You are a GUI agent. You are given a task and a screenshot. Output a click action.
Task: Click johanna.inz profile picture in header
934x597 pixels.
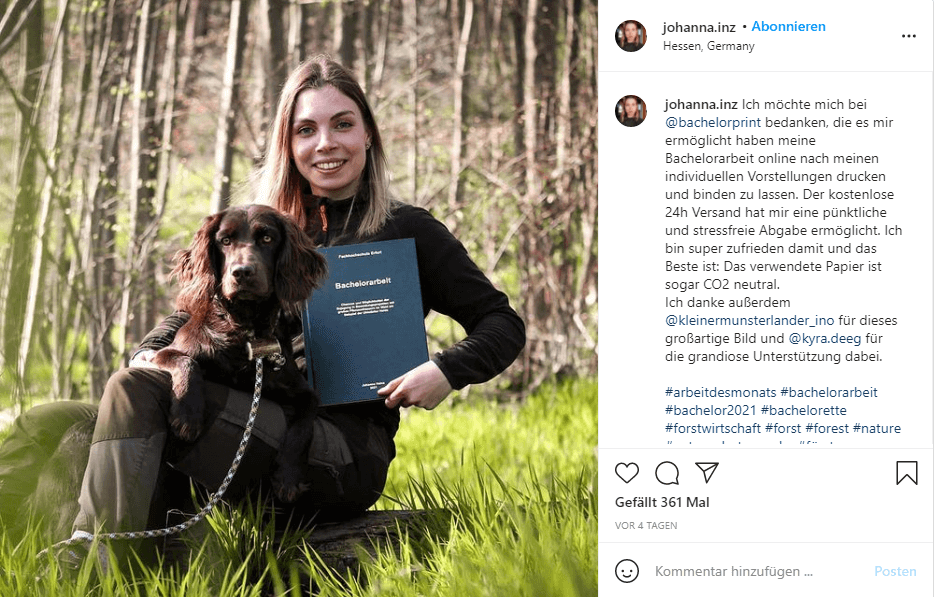pyautogui.click(x=631, y=36)
